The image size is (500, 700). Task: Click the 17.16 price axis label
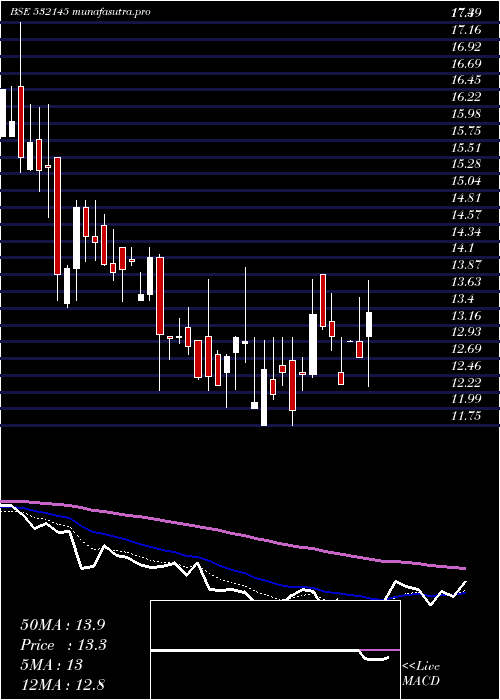(466, 30)
